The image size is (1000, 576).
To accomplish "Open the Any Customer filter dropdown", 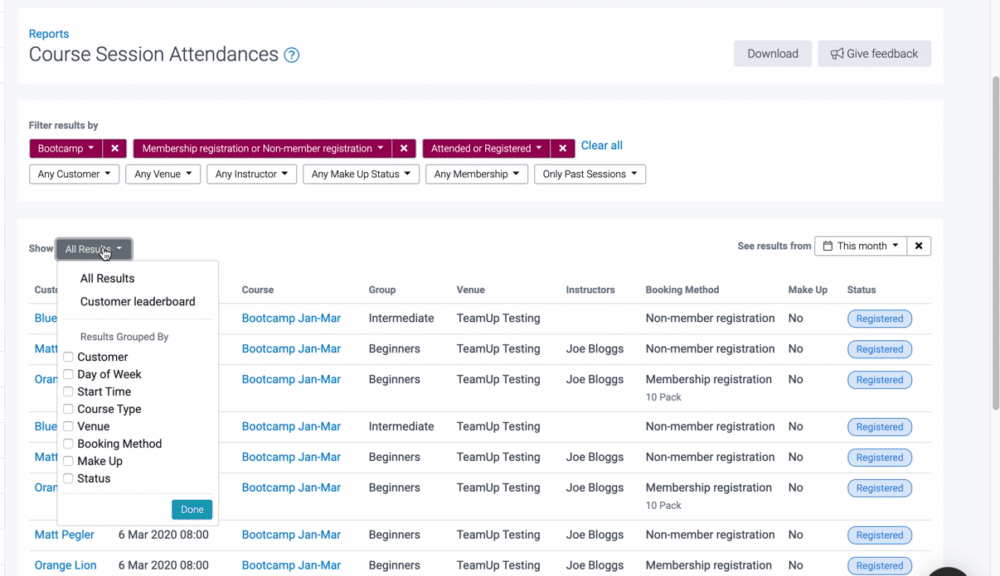I will click(74, 174).
